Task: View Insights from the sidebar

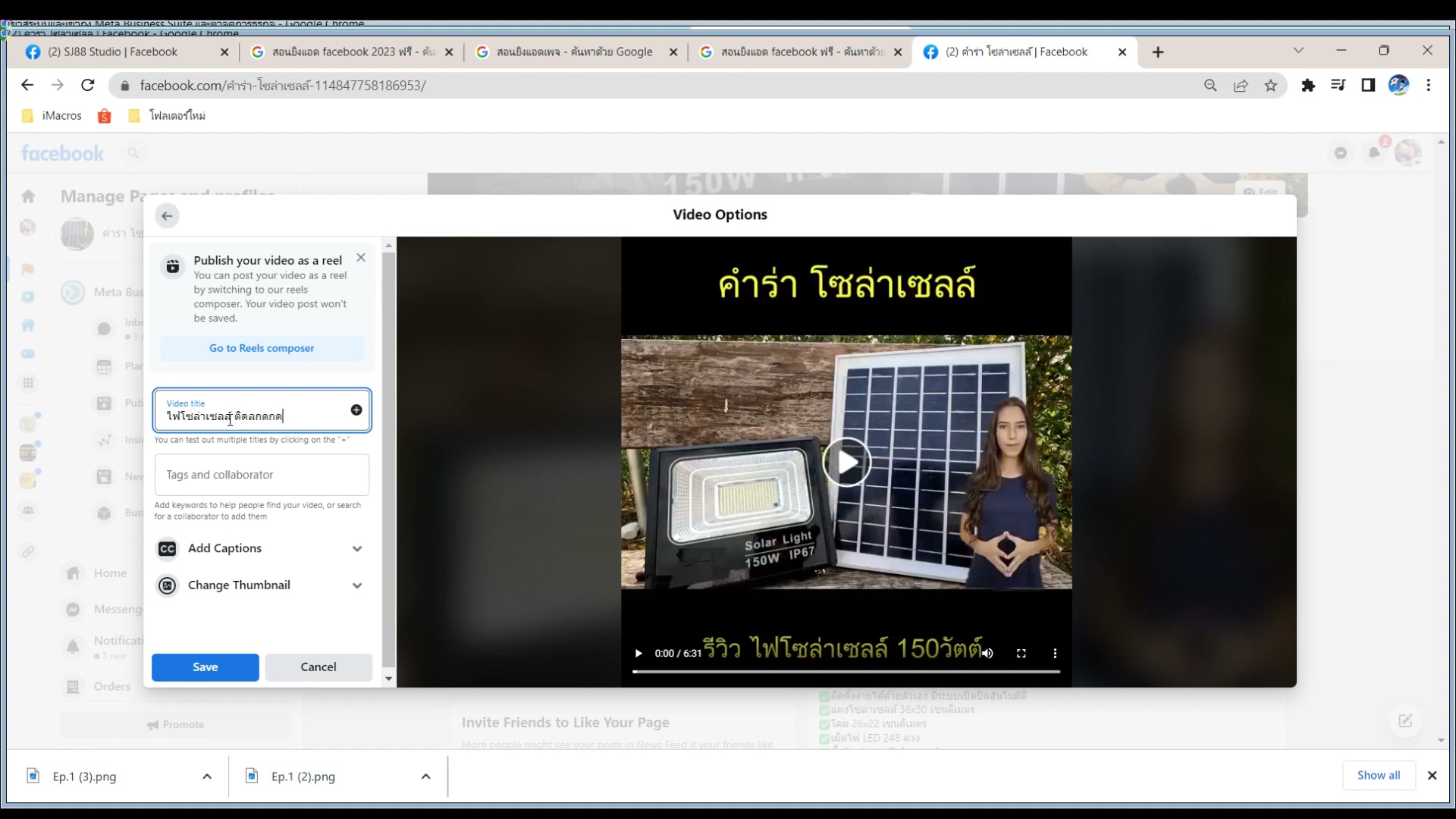Action: 104,440
